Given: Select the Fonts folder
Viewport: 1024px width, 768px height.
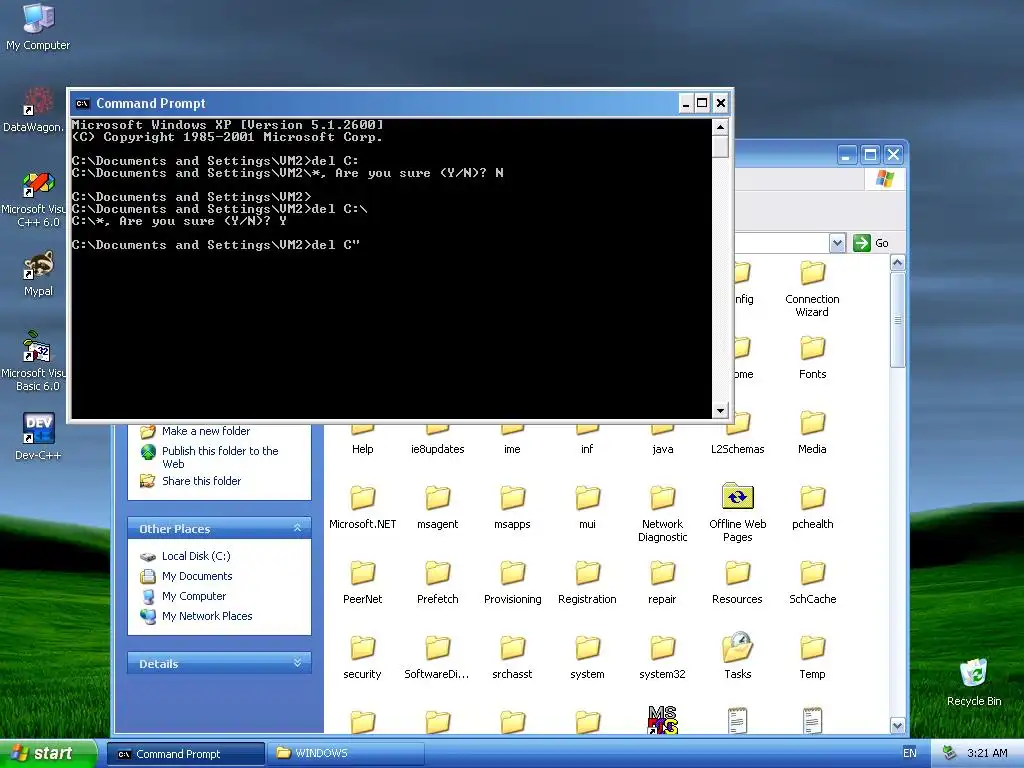Looking at the screenshot, I should (812, 357).
